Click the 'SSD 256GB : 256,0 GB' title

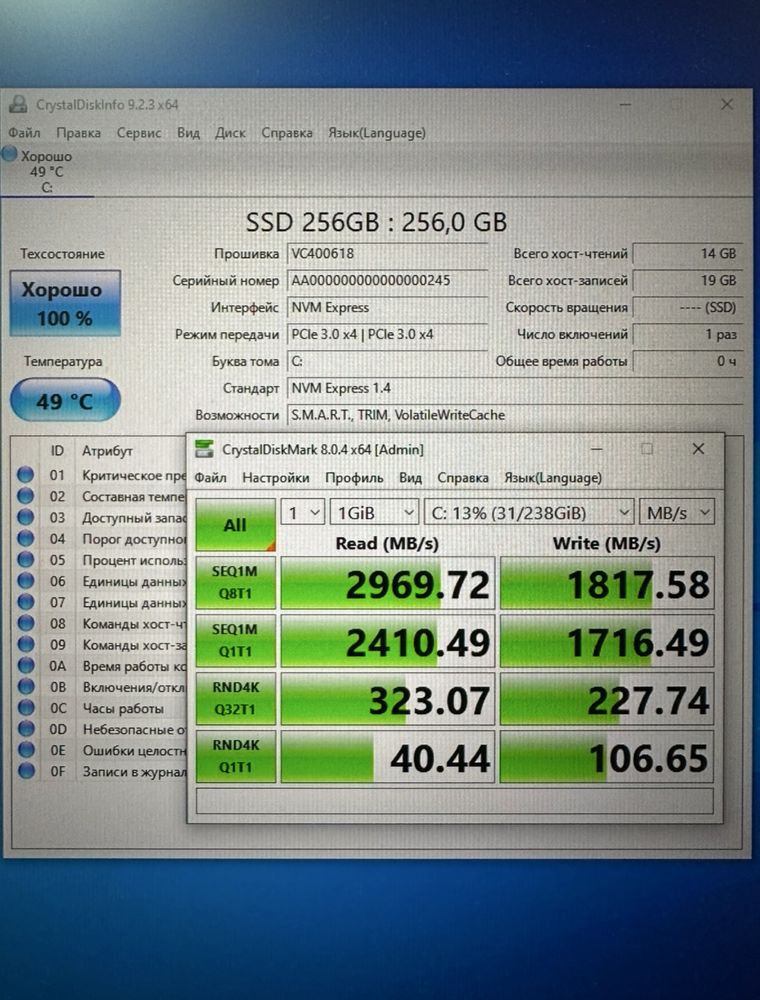pyautogui.click(x=376, y=222)
